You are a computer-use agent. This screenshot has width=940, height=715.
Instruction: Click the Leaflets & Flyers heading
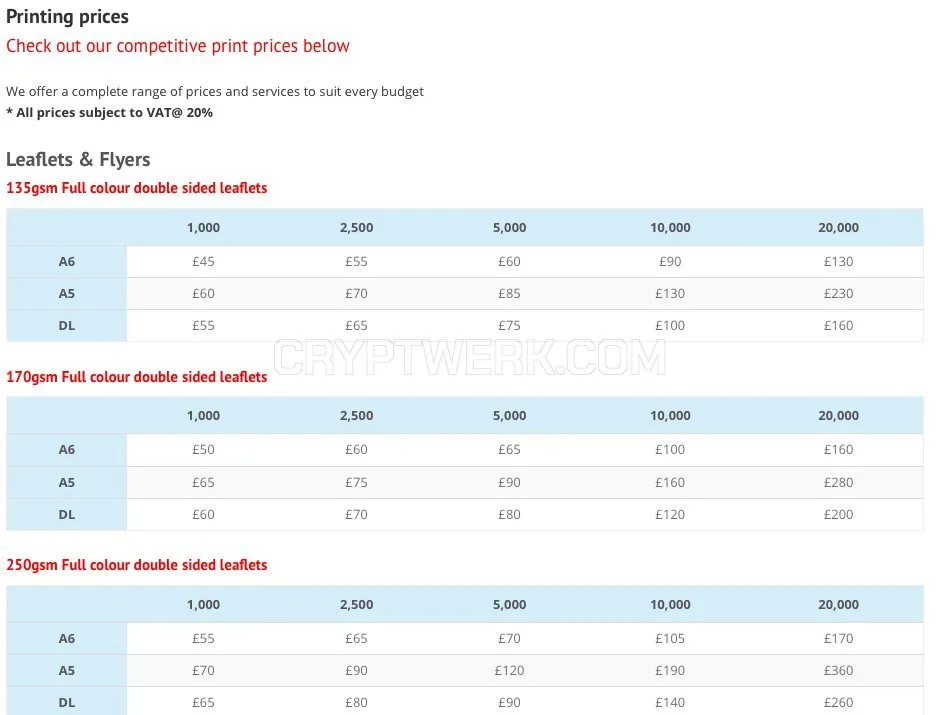(78, 159)
